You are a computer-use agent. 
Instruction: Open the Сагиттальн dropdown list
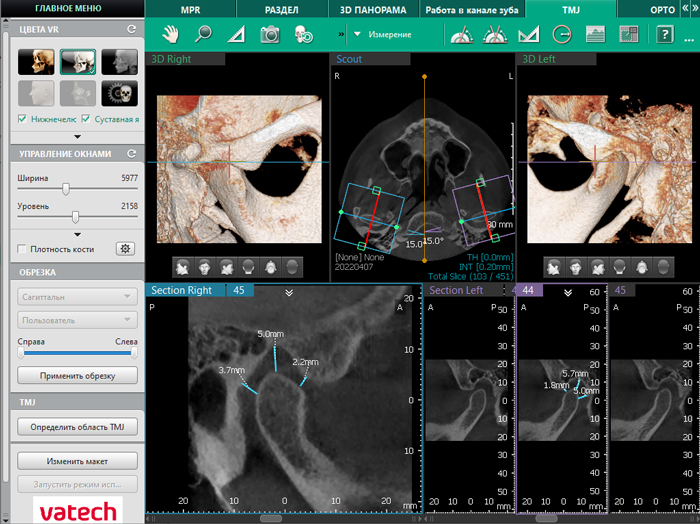pos(77,296)
